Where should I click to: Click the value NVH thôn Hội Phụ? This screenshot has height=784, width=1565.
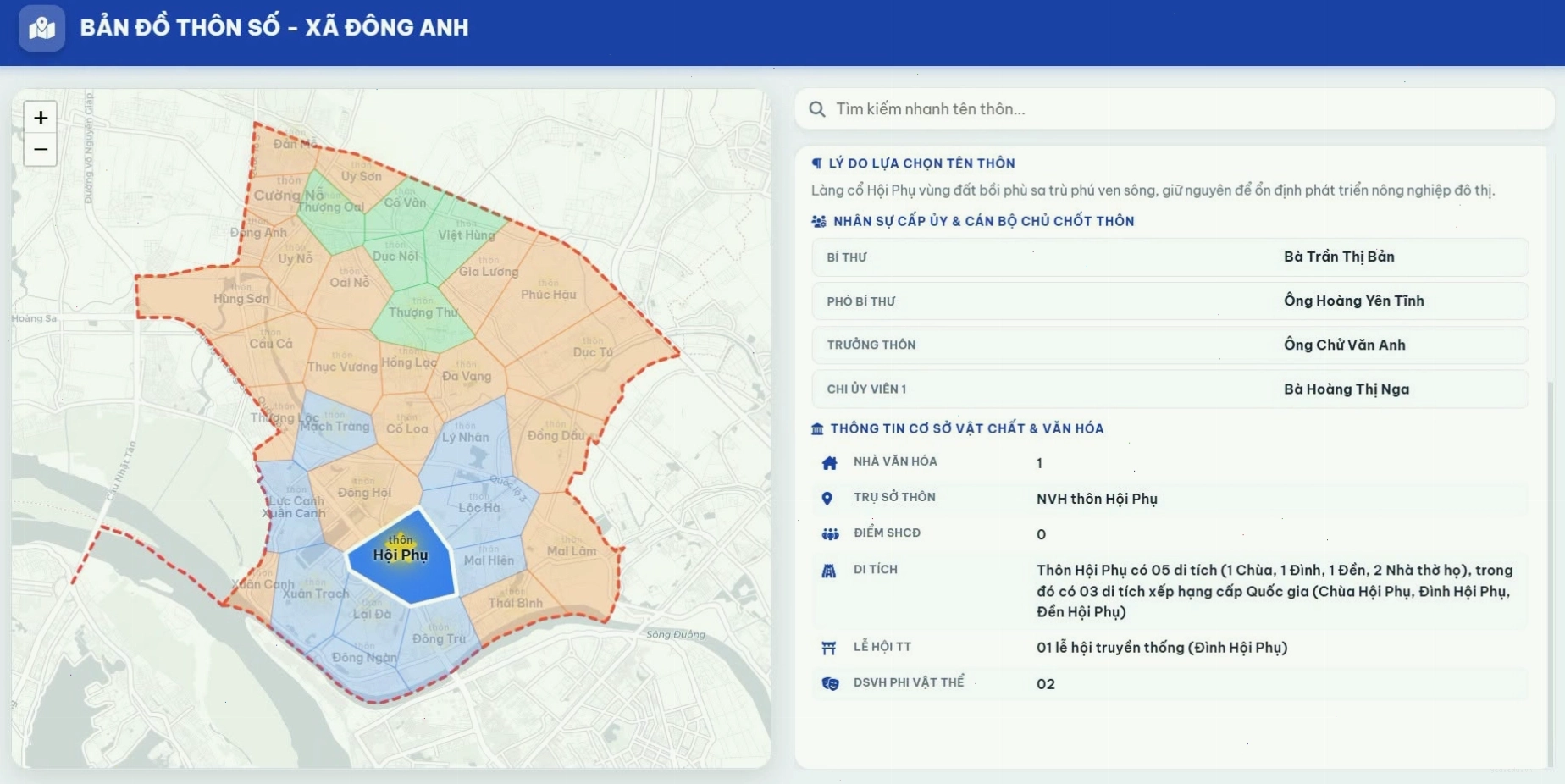(x=1097, y=500)
